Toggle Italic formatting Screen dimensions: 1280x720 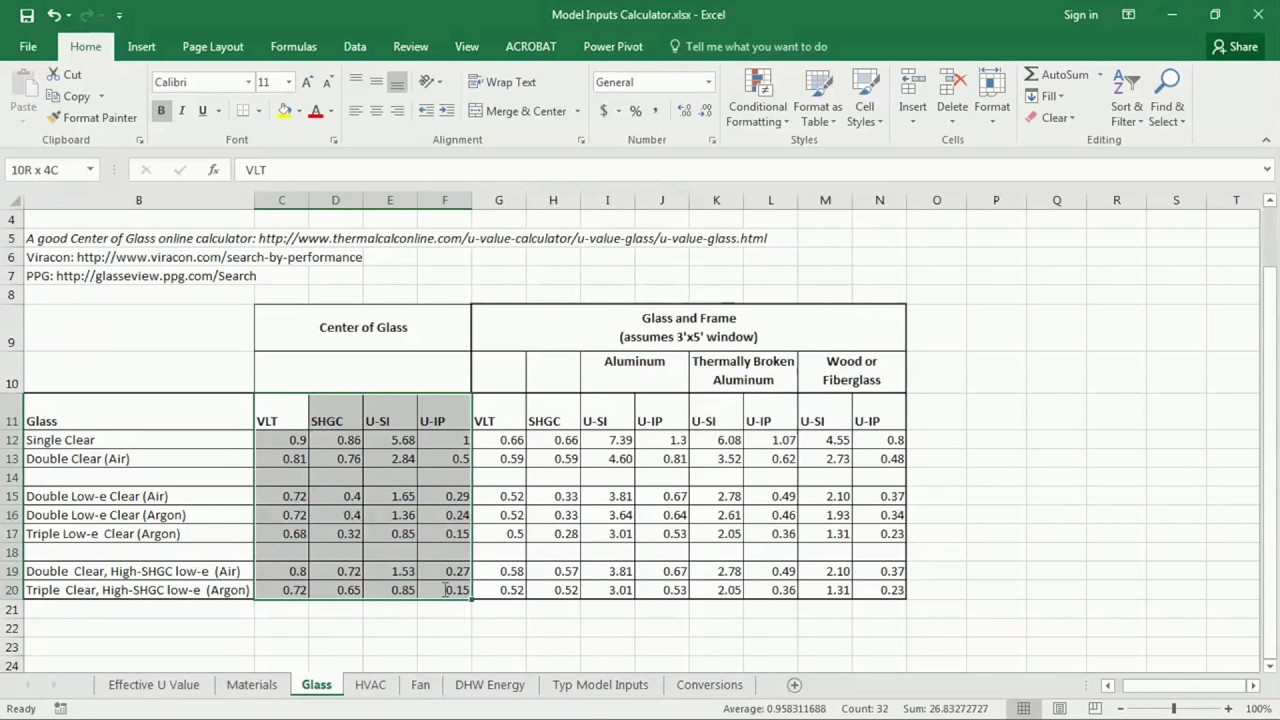coord(181,111)
